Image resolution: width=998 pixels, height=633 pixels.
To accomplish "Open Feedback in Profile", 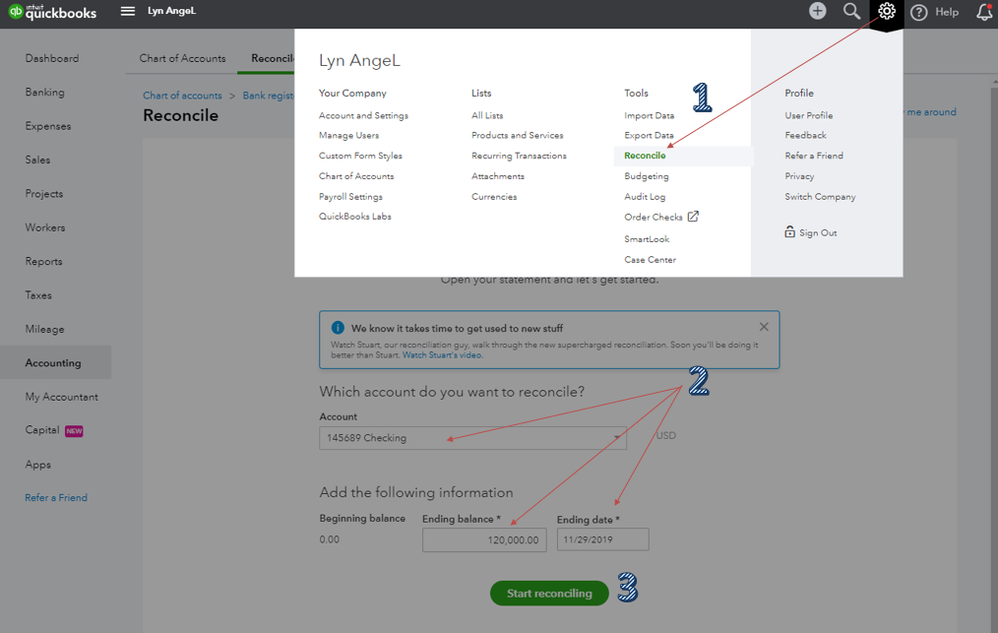I will [805, 135].
